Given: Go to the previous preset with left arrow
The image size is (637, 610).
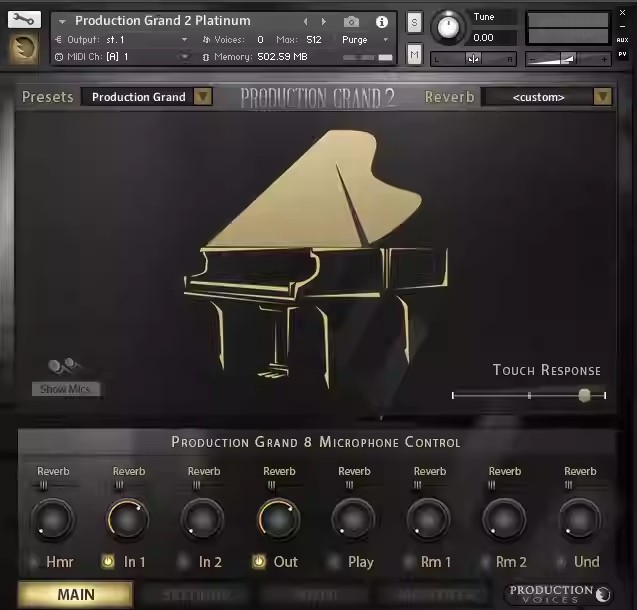Looking at the screenshot, I should tap(308, 21).
